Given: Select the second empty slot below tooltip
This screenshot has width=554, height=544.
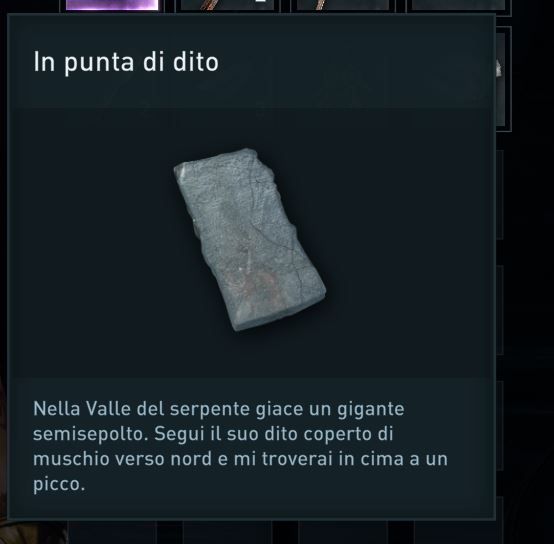Looking at the screenshot, I should 228,533.
